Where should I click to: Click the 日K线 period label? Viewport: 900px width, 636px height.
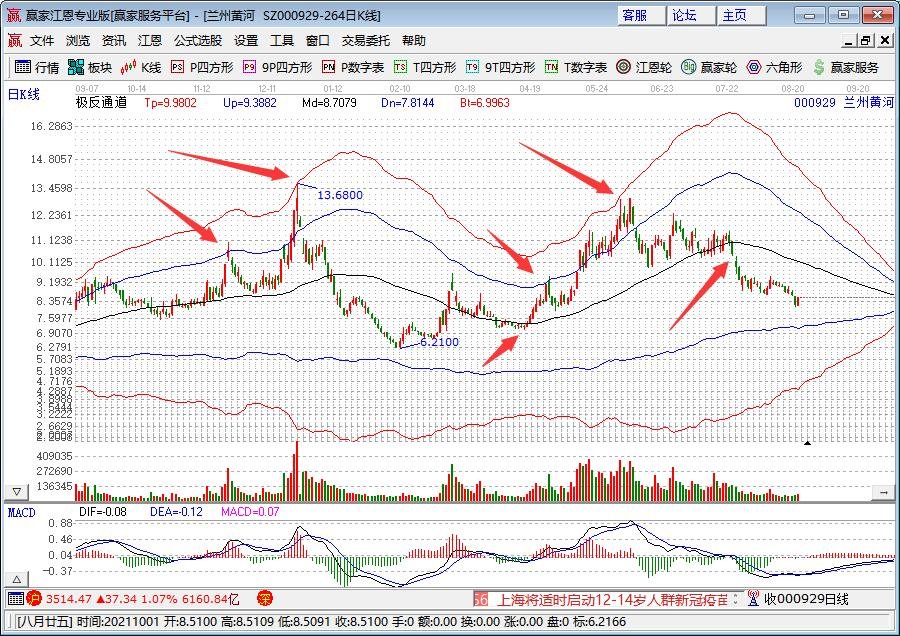[24, 94]
